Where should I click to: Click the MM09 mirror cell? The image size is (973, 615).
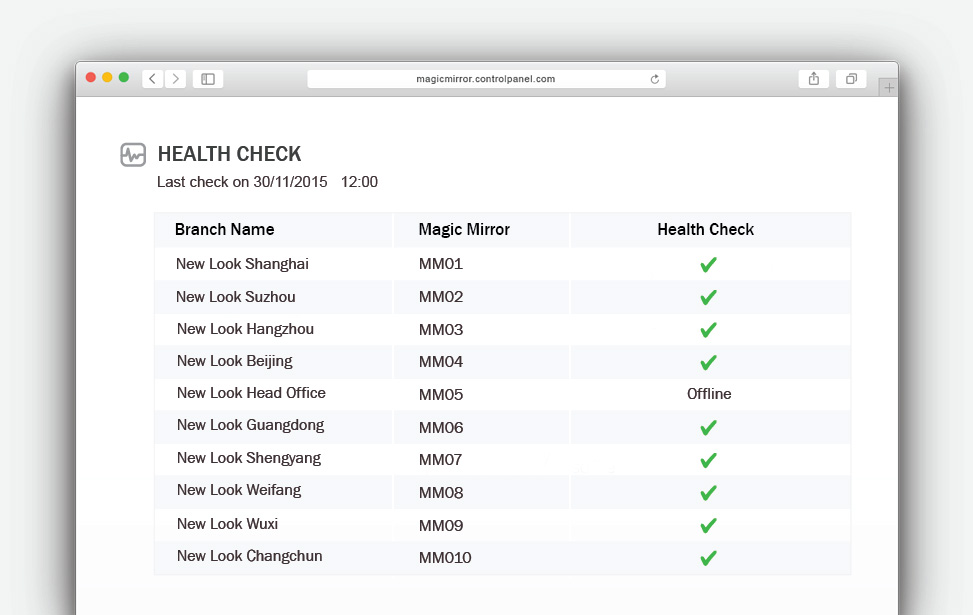coord(441,526)
